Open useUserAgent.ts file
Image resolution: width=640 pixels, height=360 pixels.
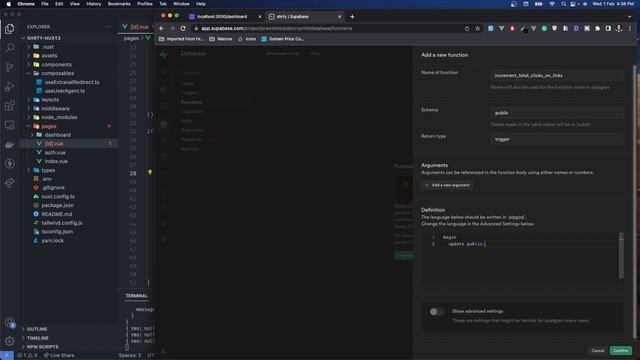tap(64, 91)
